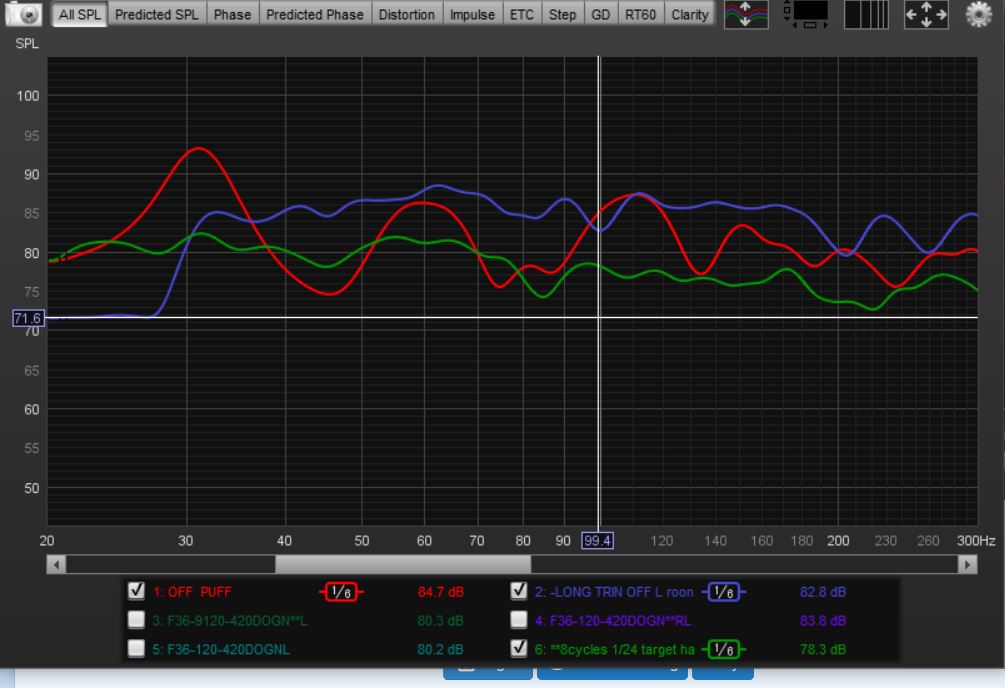
Task: Show the 4: F36-120-420DOGN**RL trace
Action: click(519, 620)
